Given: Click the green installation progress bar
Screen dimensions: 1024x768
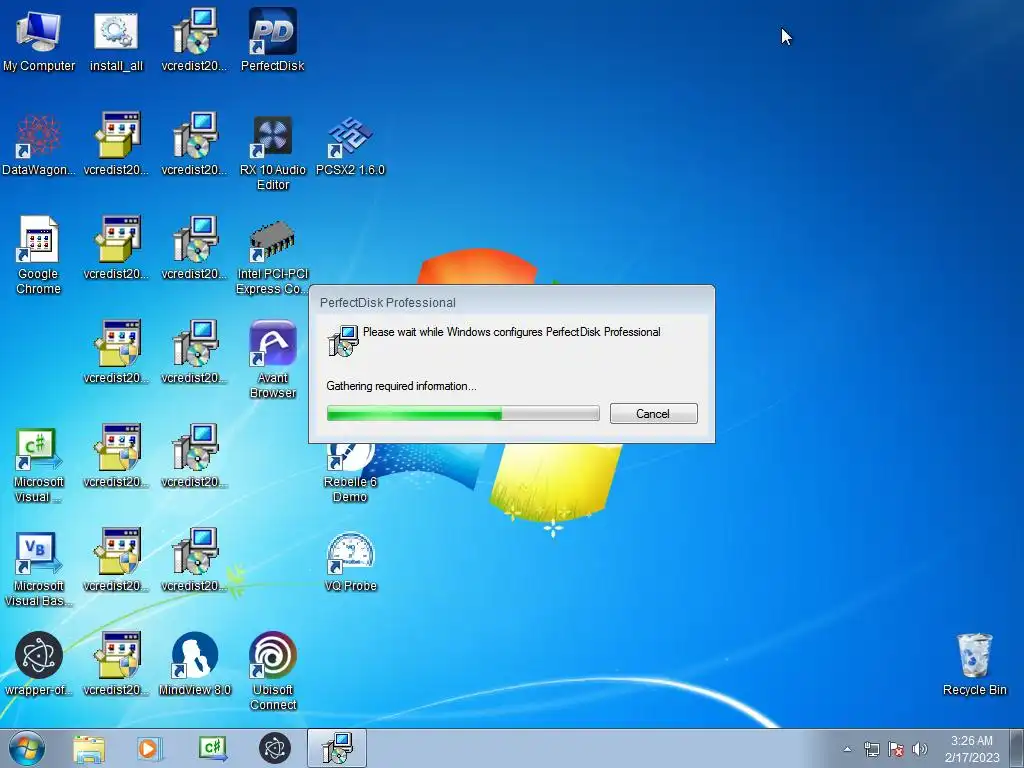Looking at the screenshot, I should (463, 413).
